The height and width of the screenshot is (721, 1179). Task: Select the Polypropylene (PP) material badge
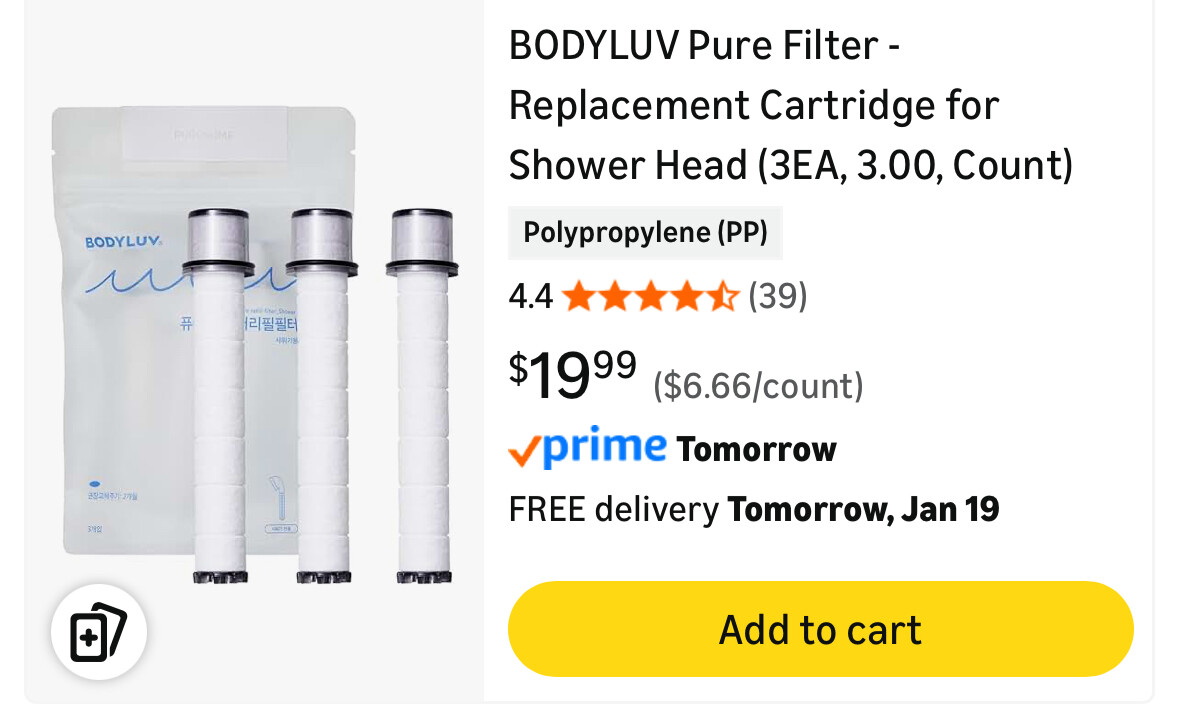click(x=645, y=232)
